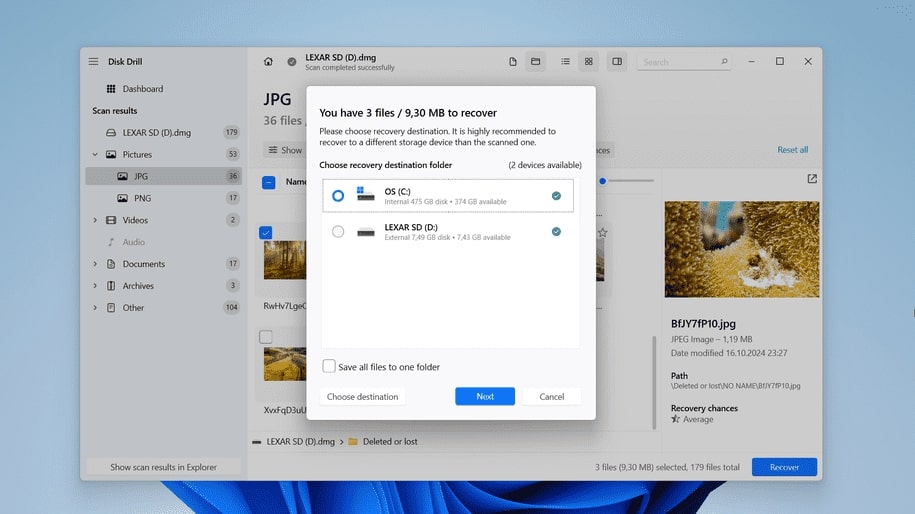Toggle the preview panel icon
Viewport: 915px width, 514px height.
[x=617, y=61]
